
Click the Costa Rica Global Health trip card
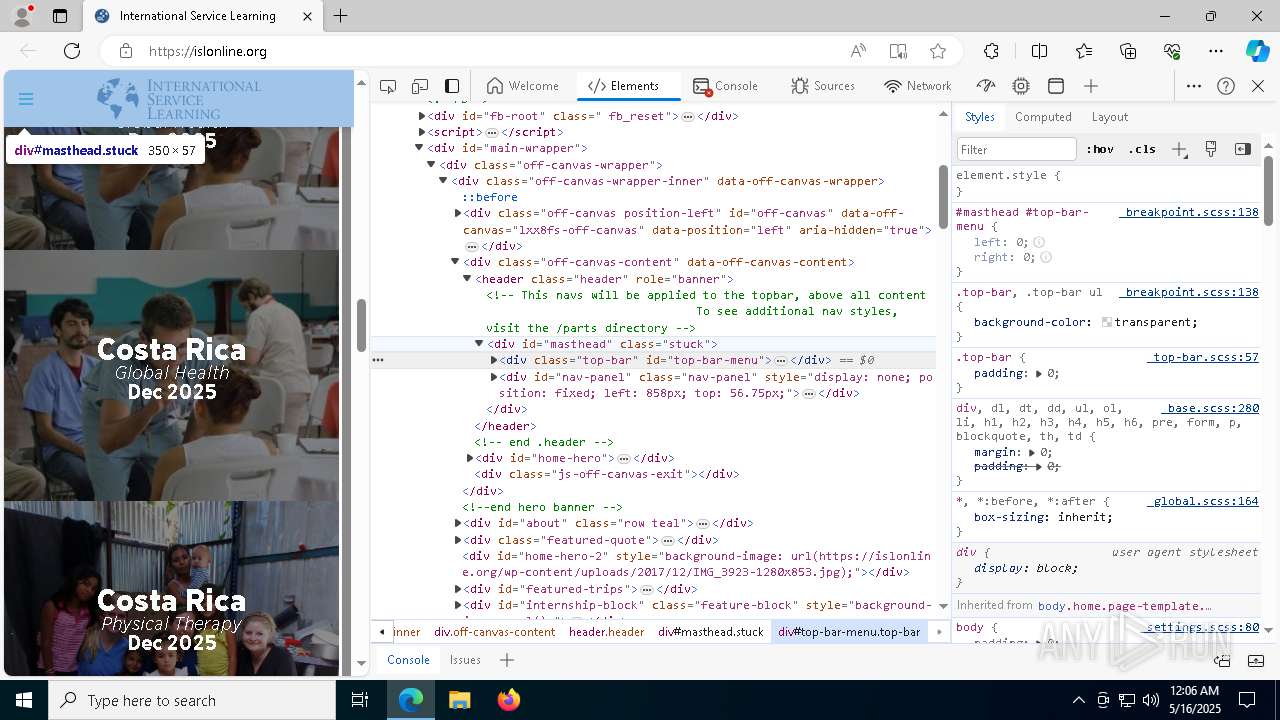coord(171,375)
